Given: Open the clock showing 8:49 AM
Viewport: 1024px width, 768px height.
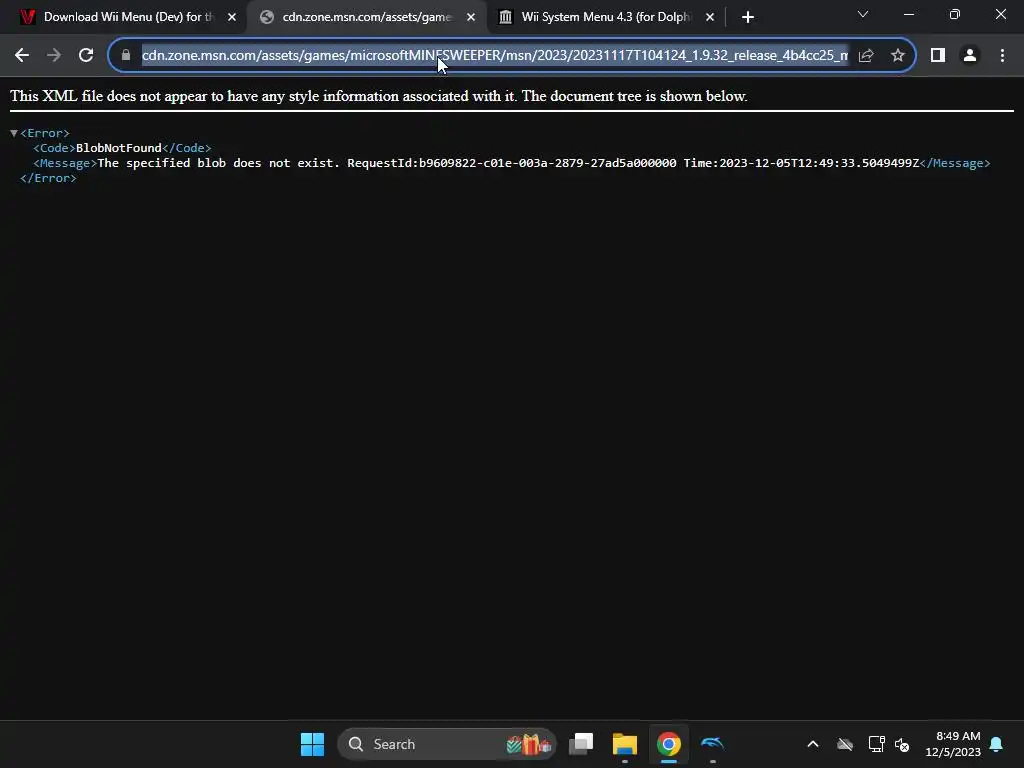Looking at the screenshot, I should 953,744.
